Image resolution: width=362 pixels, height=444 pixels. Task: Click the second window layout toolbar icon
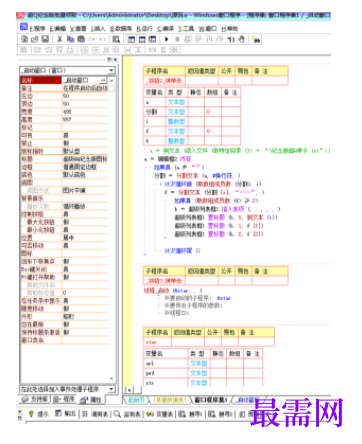click(142, 39)
